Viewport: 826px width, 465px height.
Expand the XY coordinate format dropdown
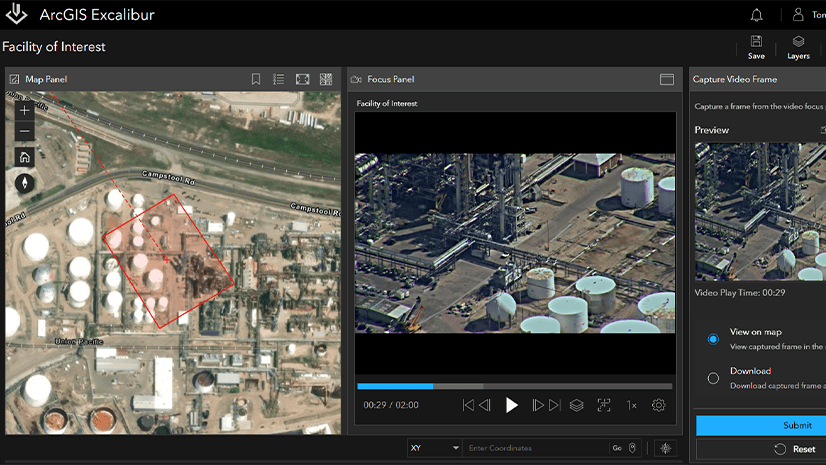[435, 448]
